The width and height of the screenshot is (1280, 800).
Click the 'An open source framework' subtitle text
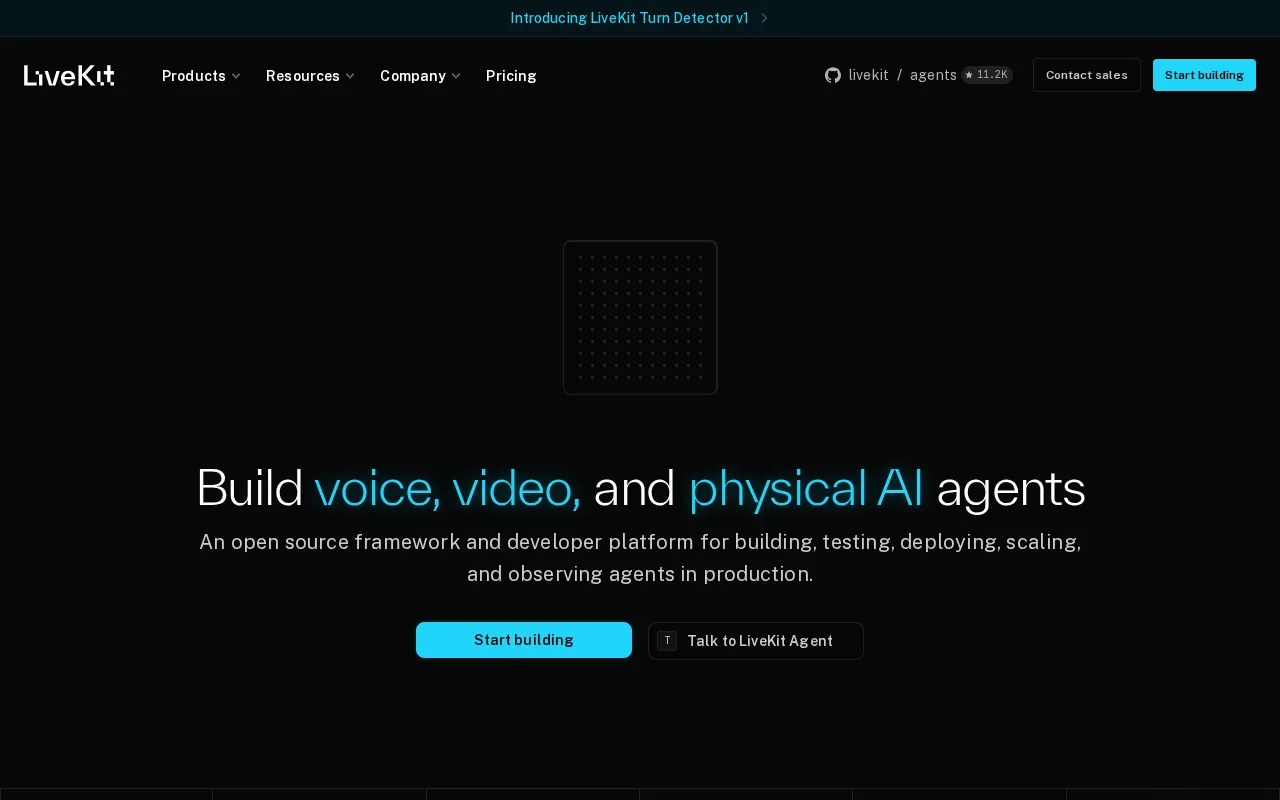pyautogui.click(x=640, y=558)
